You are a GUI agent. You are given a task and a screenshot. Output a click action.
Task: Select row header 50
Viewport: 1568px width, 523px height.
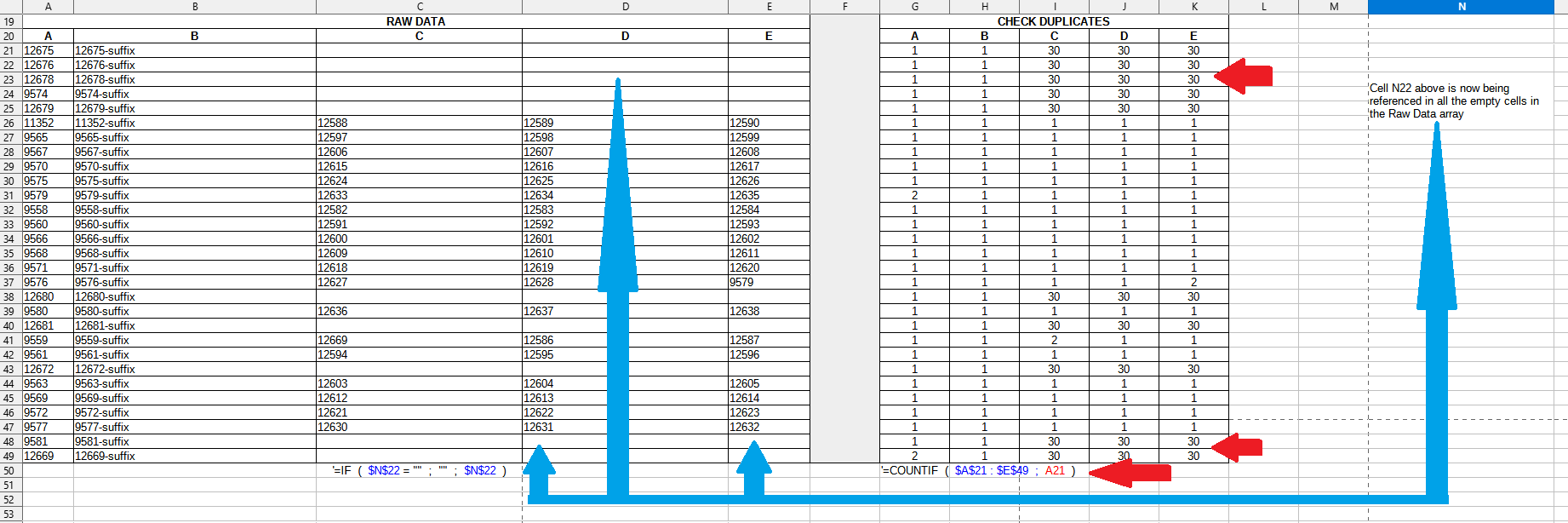click(10, 470)
